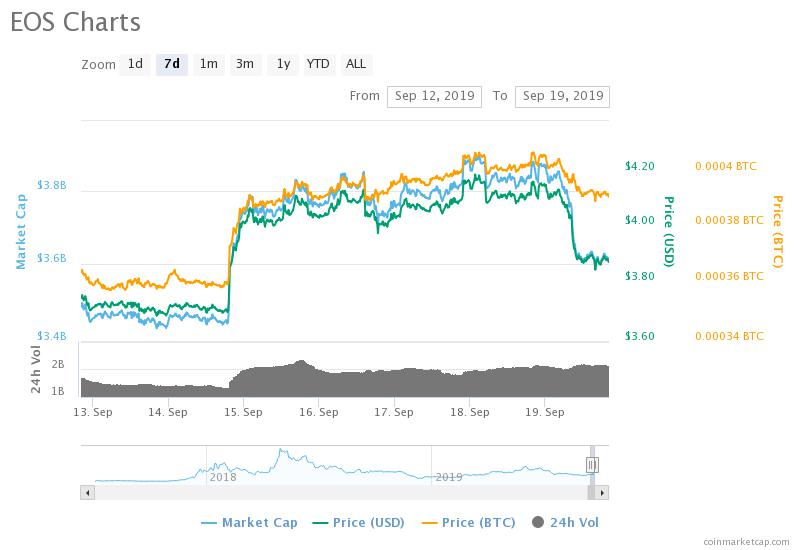800x550 pixels.
Task: Open the coinmarketcap.com credit link
Action: click(x=746, y=542)
